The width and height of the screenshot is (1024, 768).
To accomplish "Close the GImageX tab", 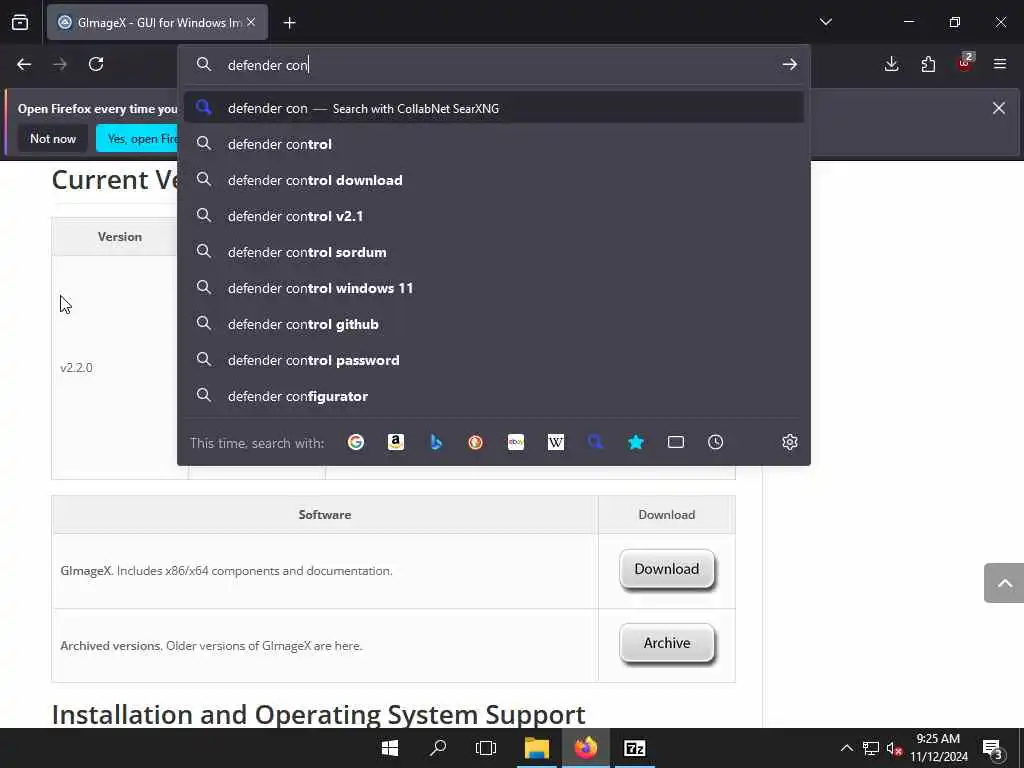I will click(x=251, y=22).
